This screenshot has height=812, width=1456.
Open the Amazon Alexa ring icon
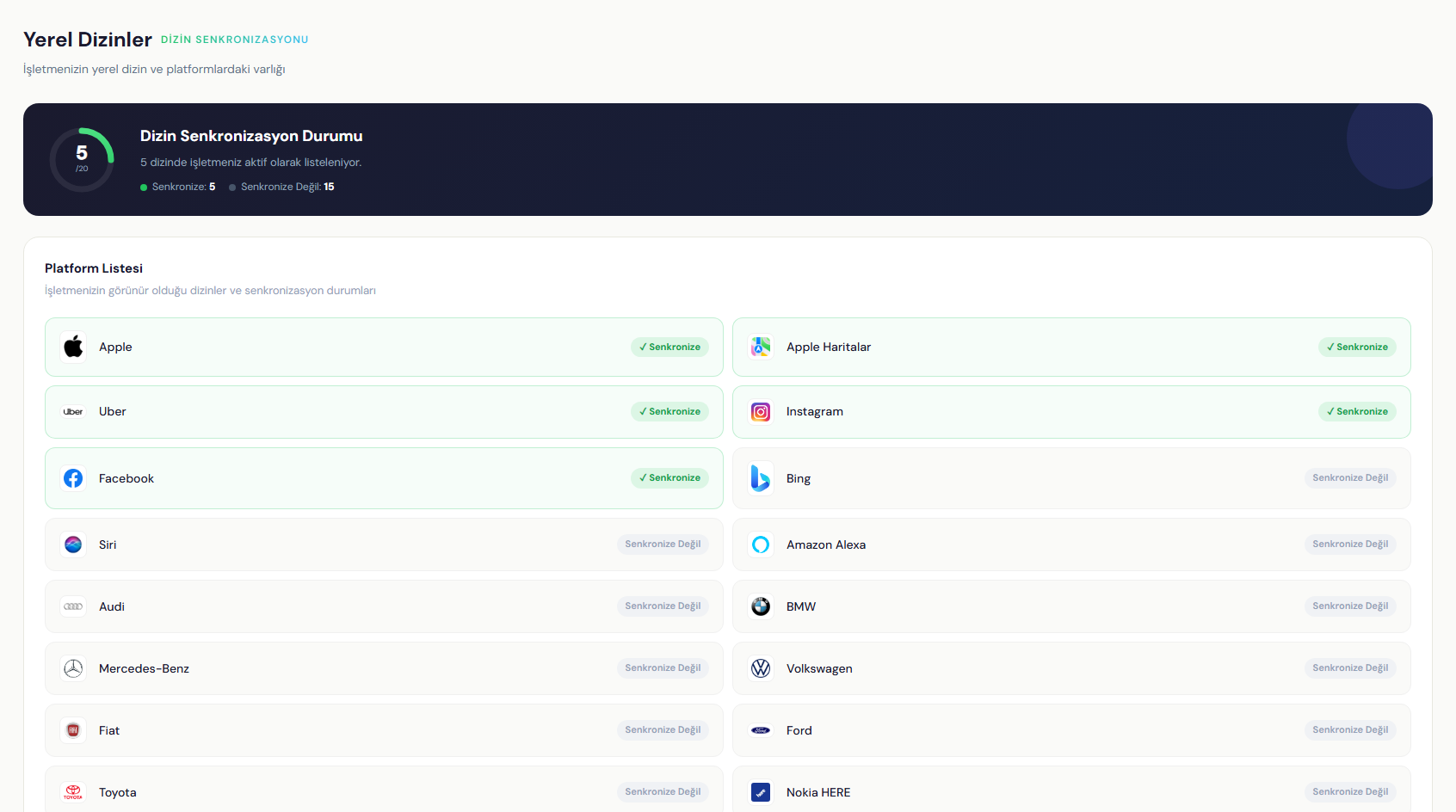pos(761,544)
